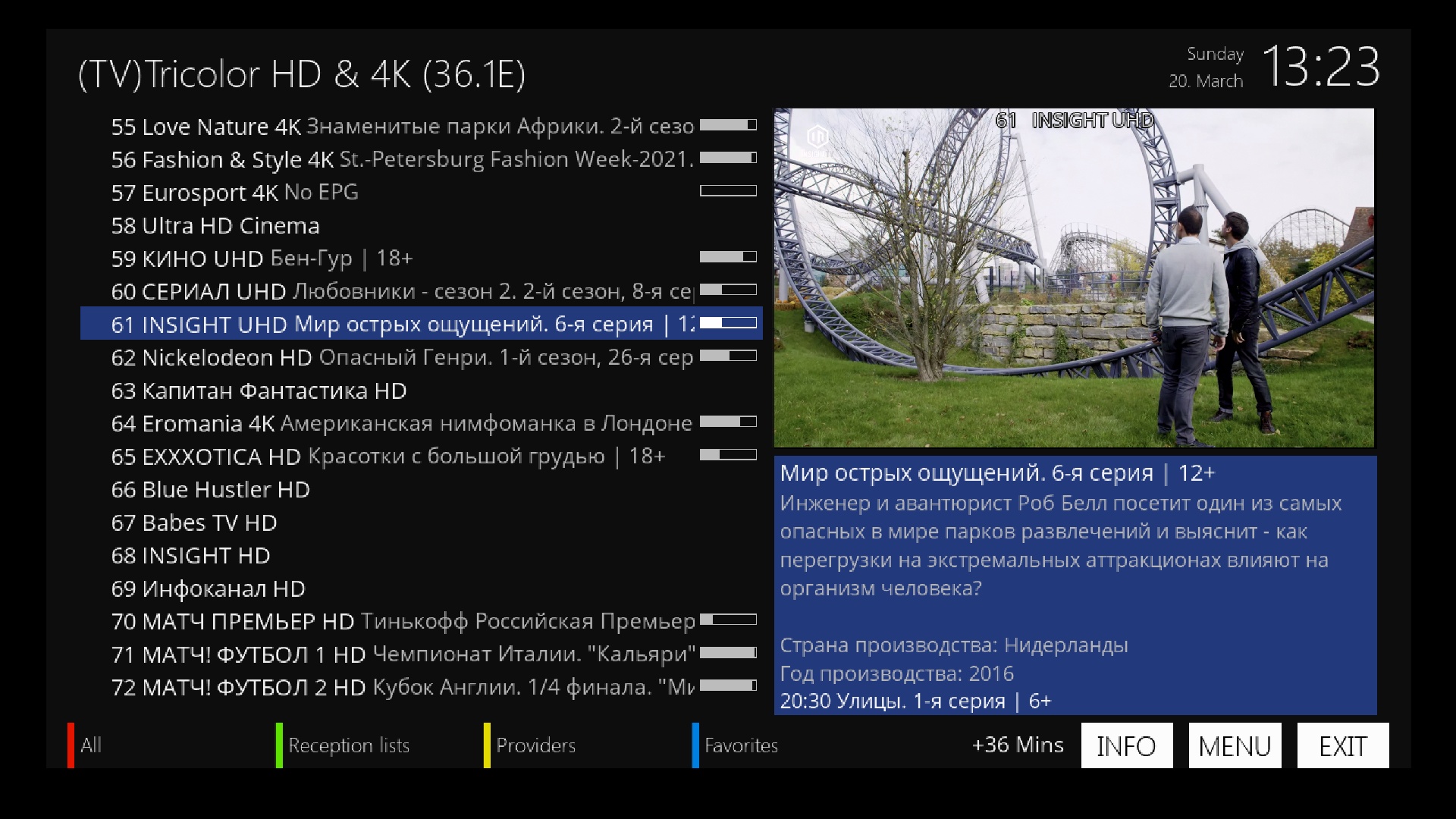Click the INFO button
Viewport: 1456px width, 819px height.
[1127, 745]
